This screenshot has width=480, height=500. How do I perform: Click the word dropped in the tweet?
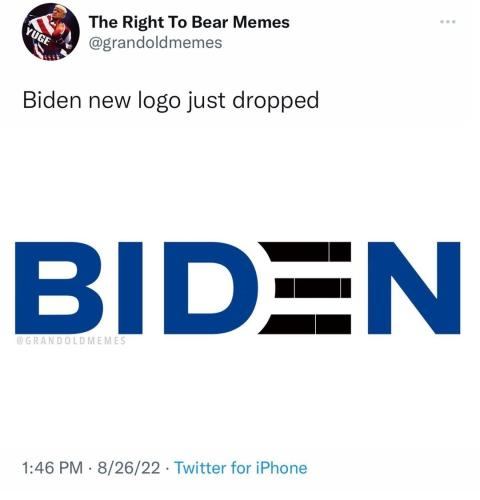[276, 101]
